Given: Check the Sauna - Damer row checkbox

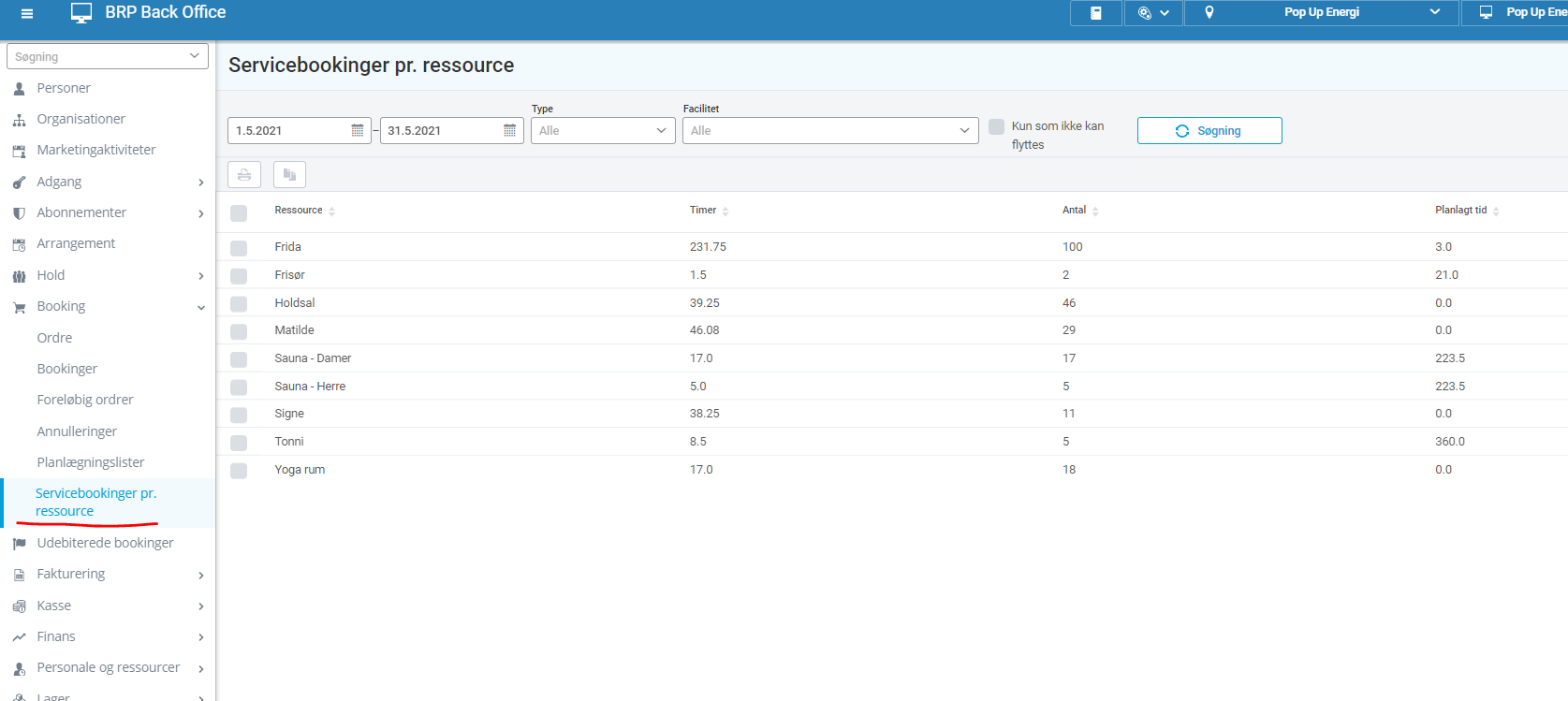Looking at the screenshot, I should [x=239, y=359].
